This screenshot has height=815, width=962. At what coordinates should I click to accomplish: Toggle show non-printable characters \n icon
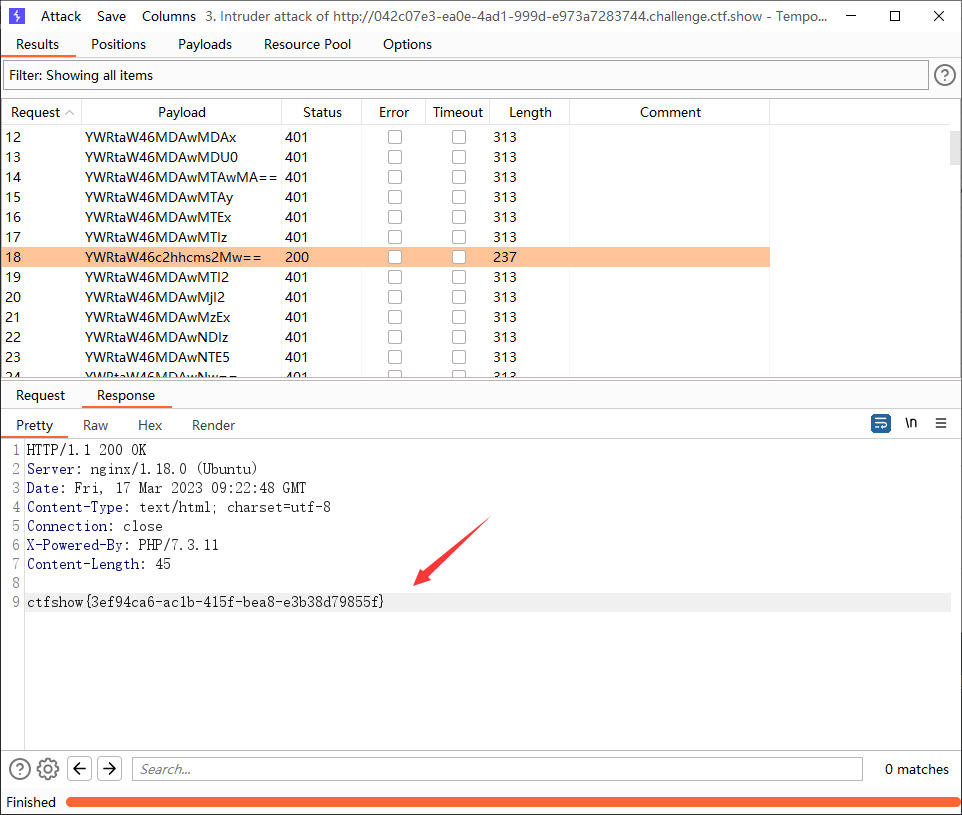tap(911, 423)
